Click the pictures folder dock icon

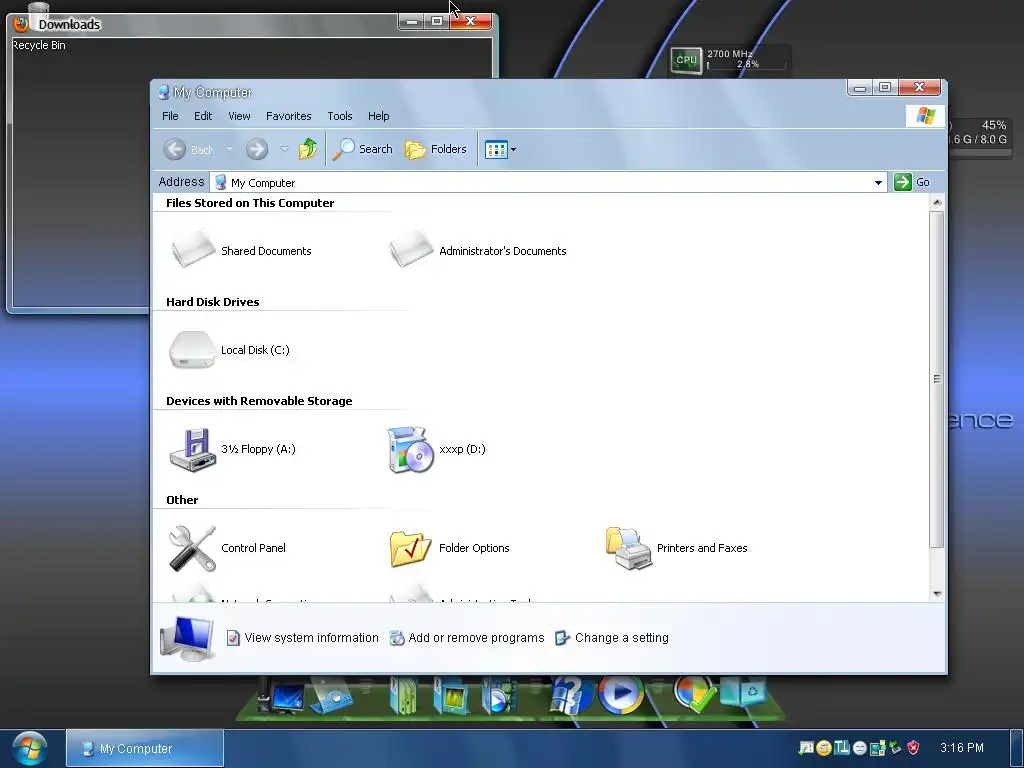pyautogui.click(x=451, y=696)
